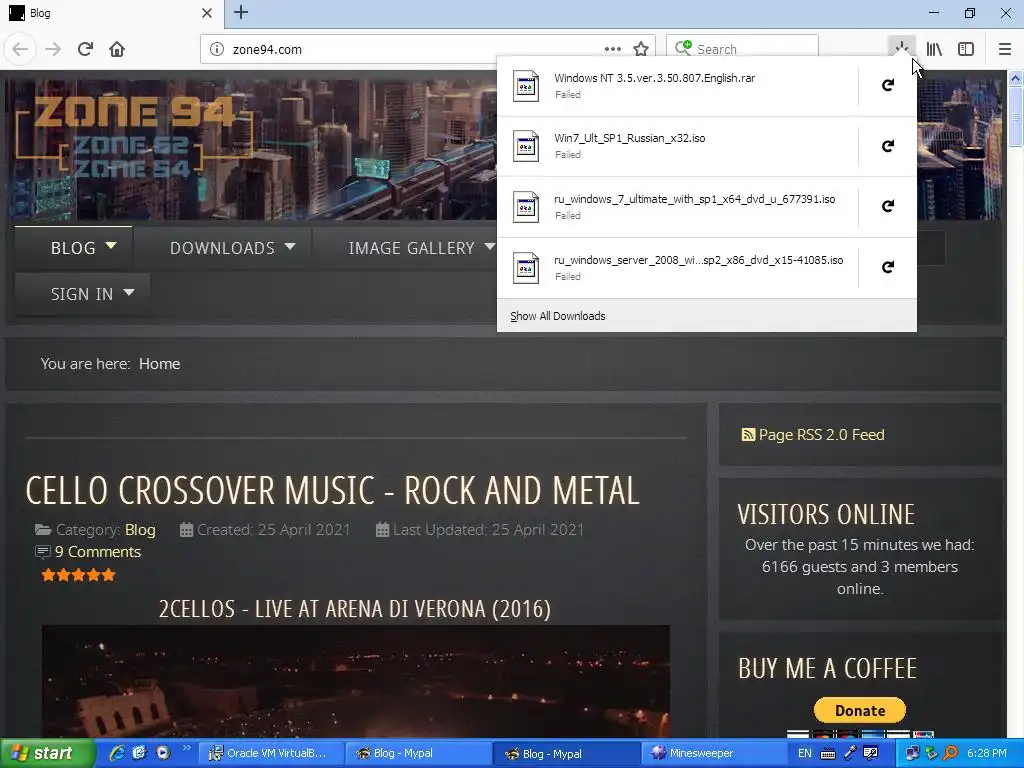1024x768 pixels.
Task: Click the RSS feed icon
Action: tap(748, 435)
